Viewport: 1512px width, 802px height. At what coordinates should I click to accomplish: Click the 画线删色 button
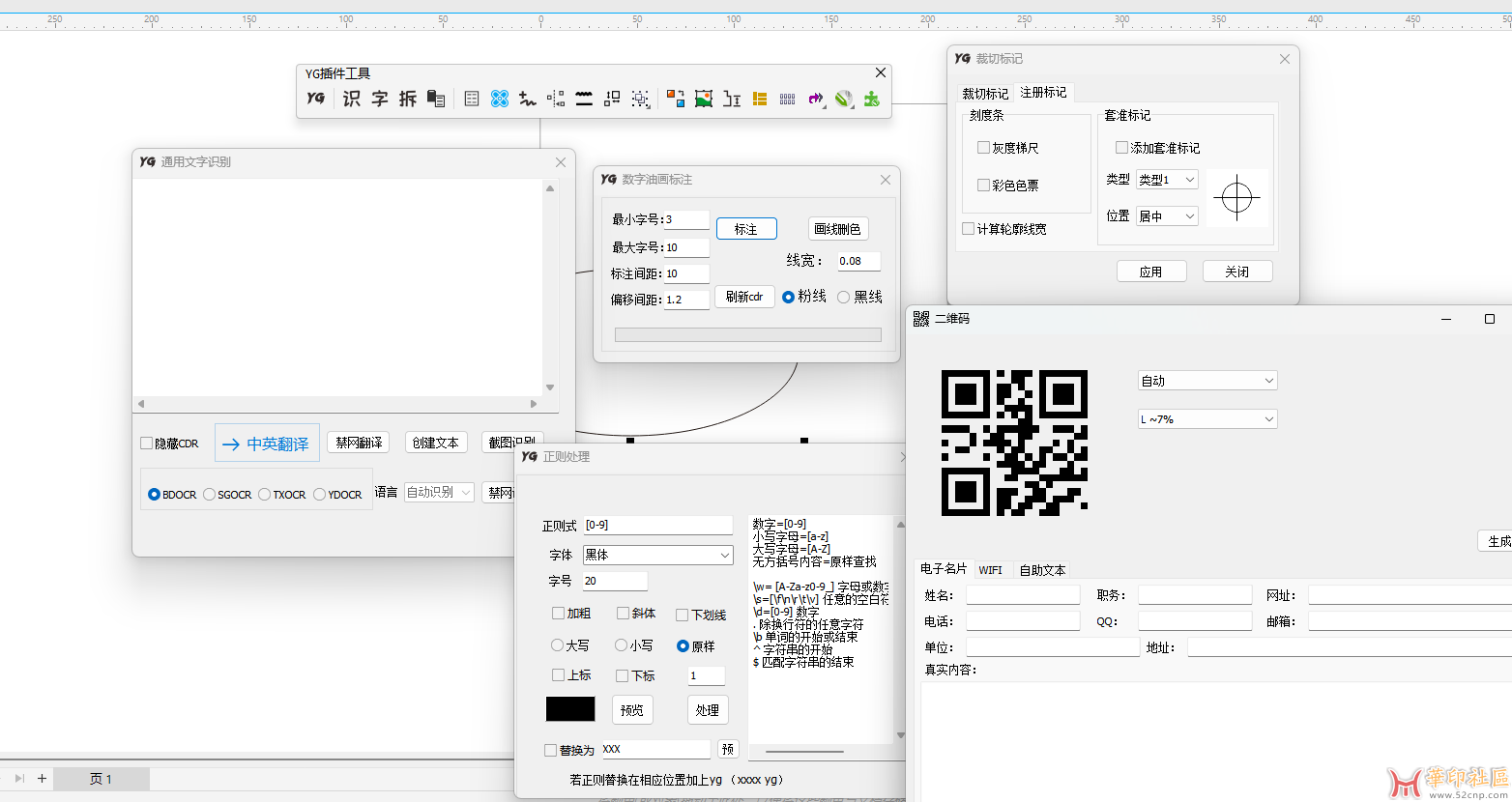point(837,229)
